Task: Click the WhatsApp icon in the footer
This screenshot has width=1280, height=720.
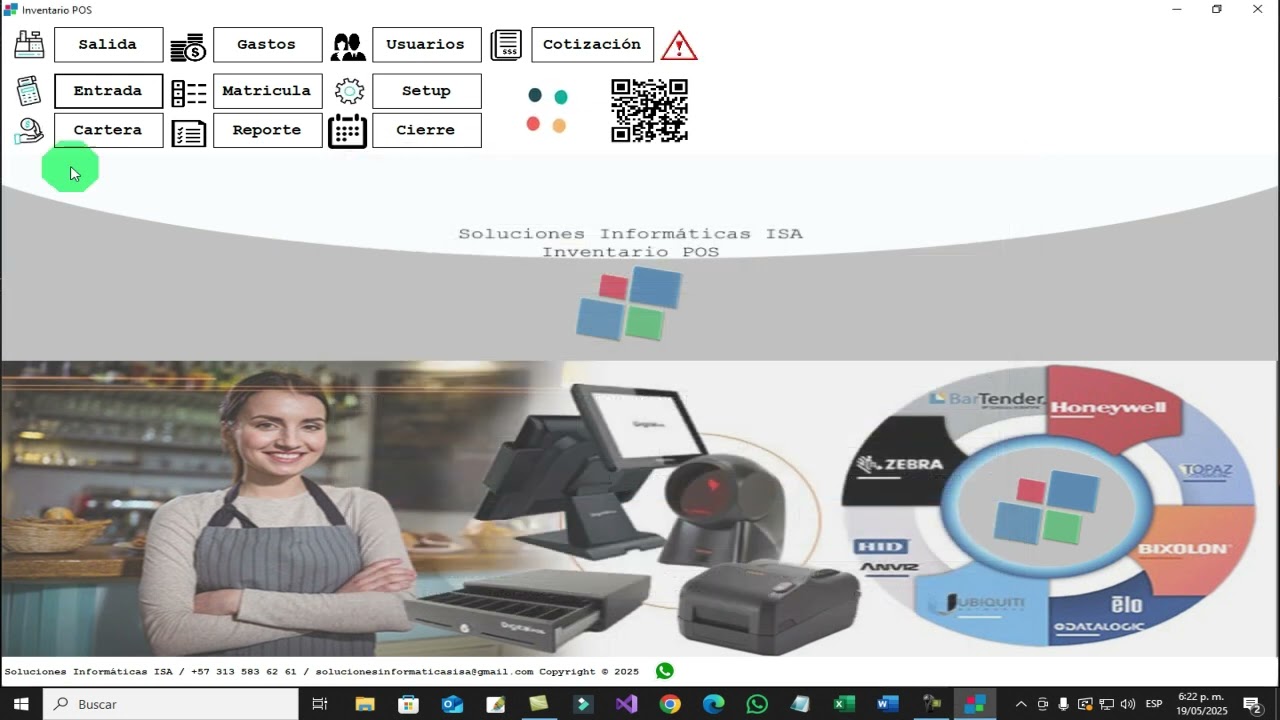Action: coord(665,671)
